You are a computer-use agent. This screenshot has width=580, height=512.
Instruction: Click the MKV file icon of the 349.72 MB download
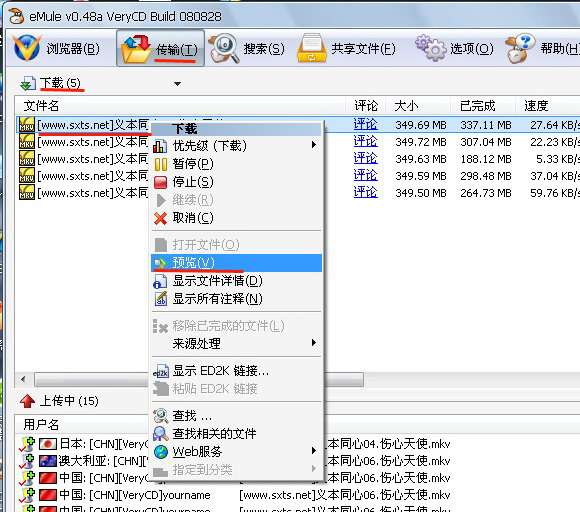pyautogui.click(x=27, y=142)
